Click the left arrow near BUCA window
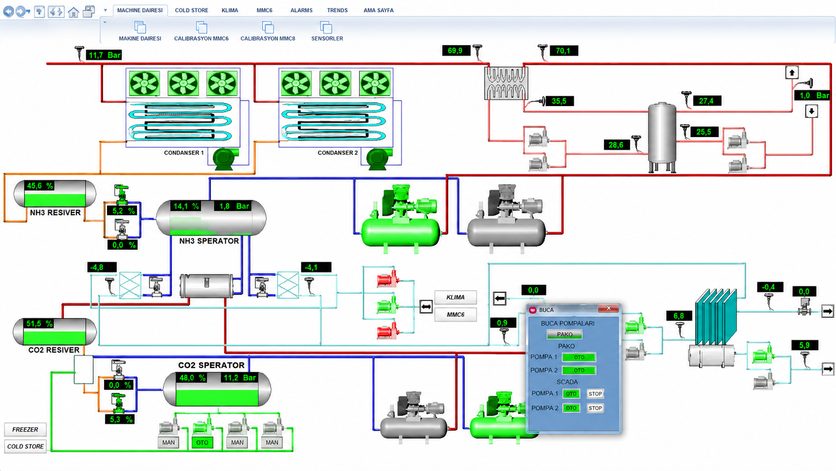The height and width of the screenshot is (471, 836). pyautogui.click(x=499, y=298)
